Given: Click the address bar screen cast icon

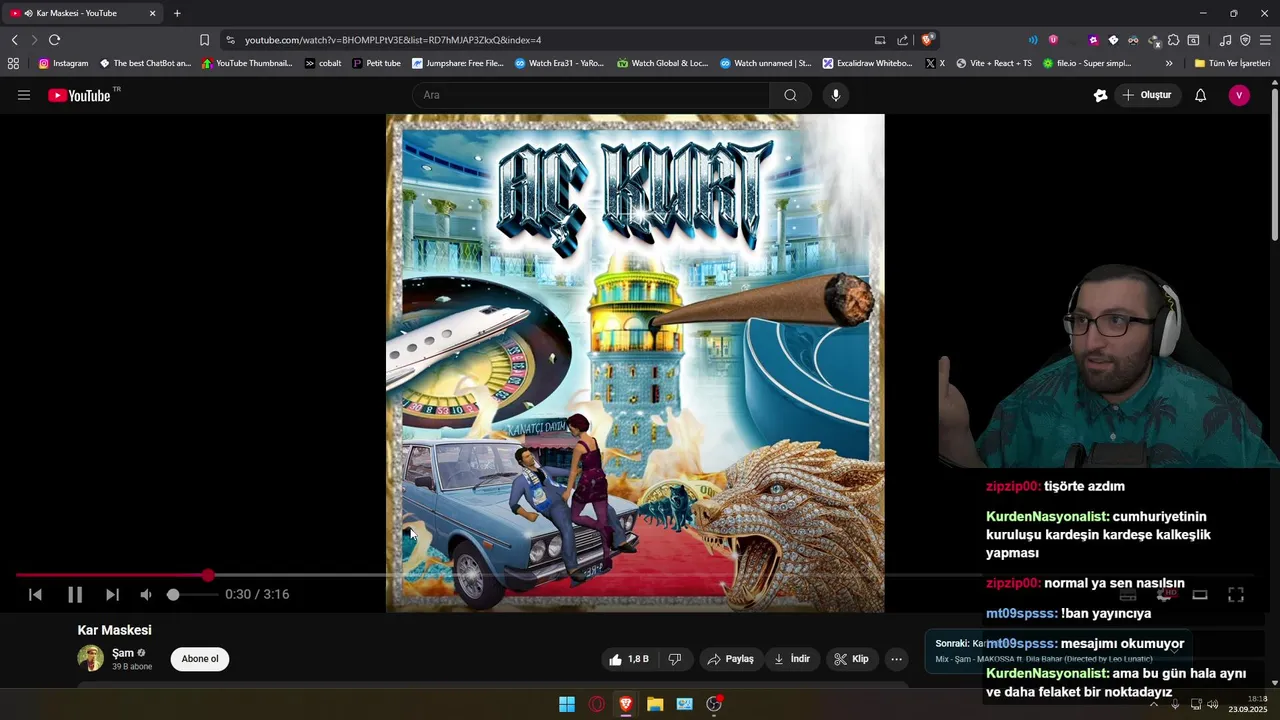Looking at the screenshot, I should tap(880, 40).
